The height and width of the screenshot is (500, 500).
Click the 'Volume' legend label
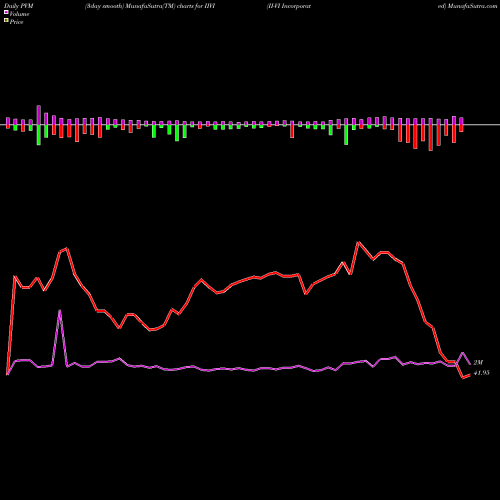coord(19,14)
